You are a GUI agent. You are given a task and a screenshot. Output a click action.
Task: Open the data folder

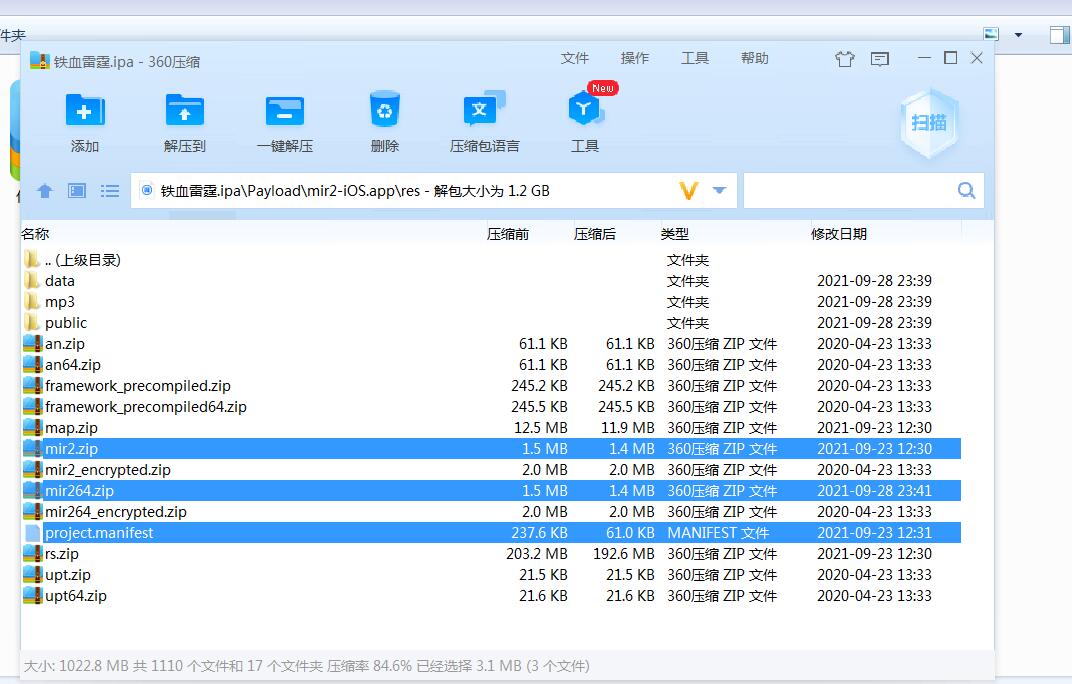[x=60, y=281]
